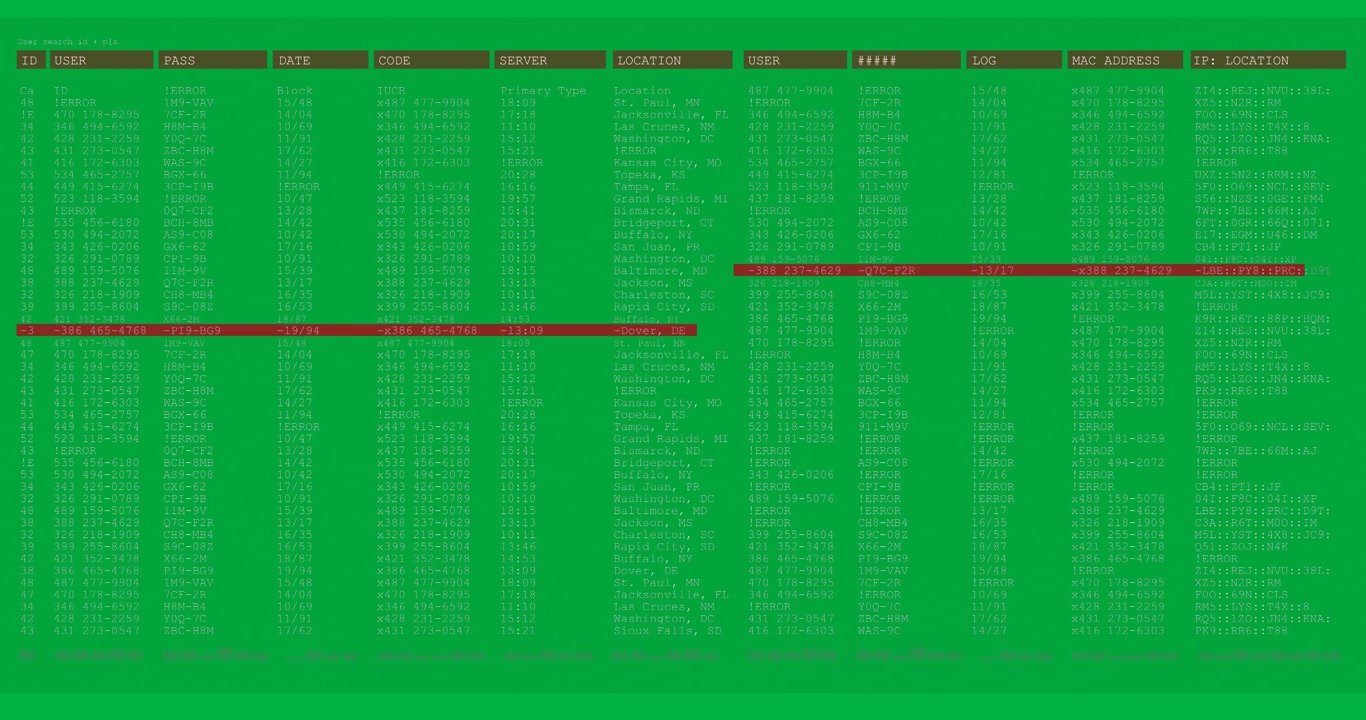
Task: Click IP value 'K9R::R6T::88P::HQM:'
Action: [x=1262, y=319]
